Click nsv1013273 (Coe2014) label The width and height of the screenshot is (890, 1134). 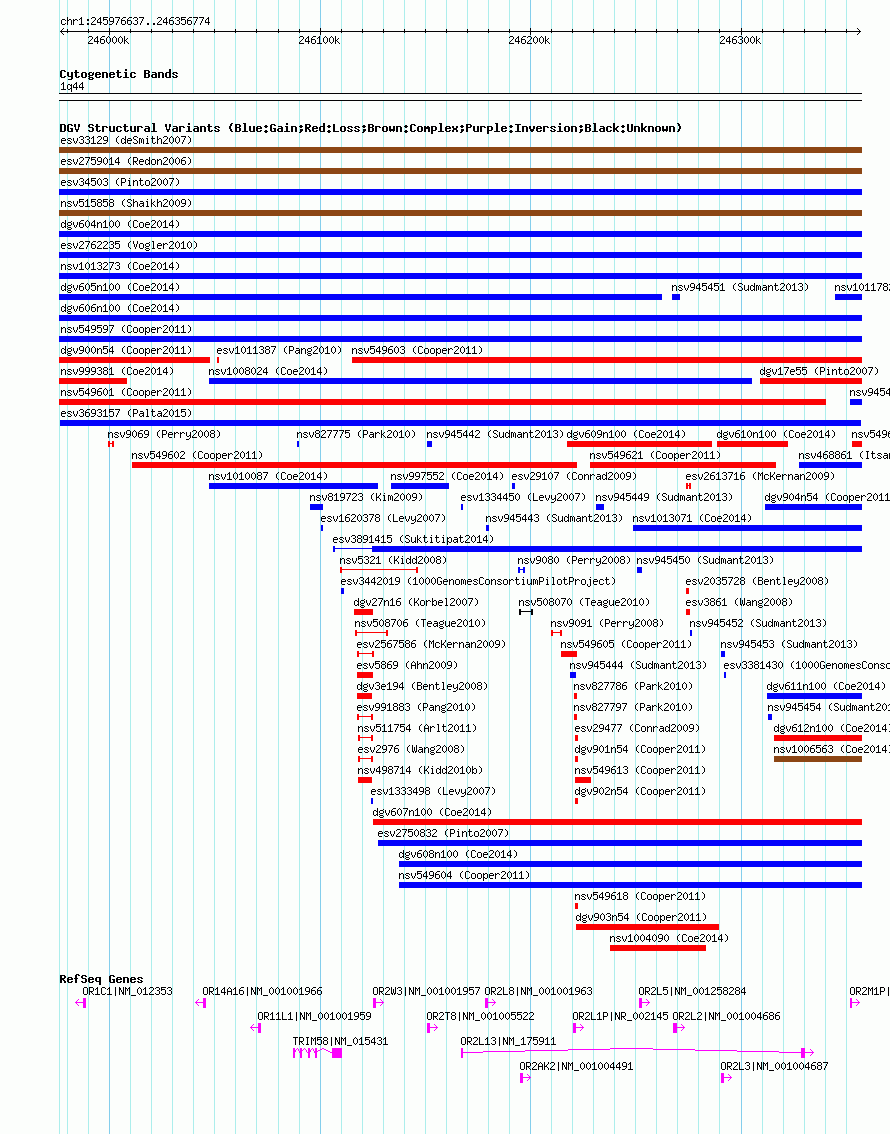[x=120, y=266]
